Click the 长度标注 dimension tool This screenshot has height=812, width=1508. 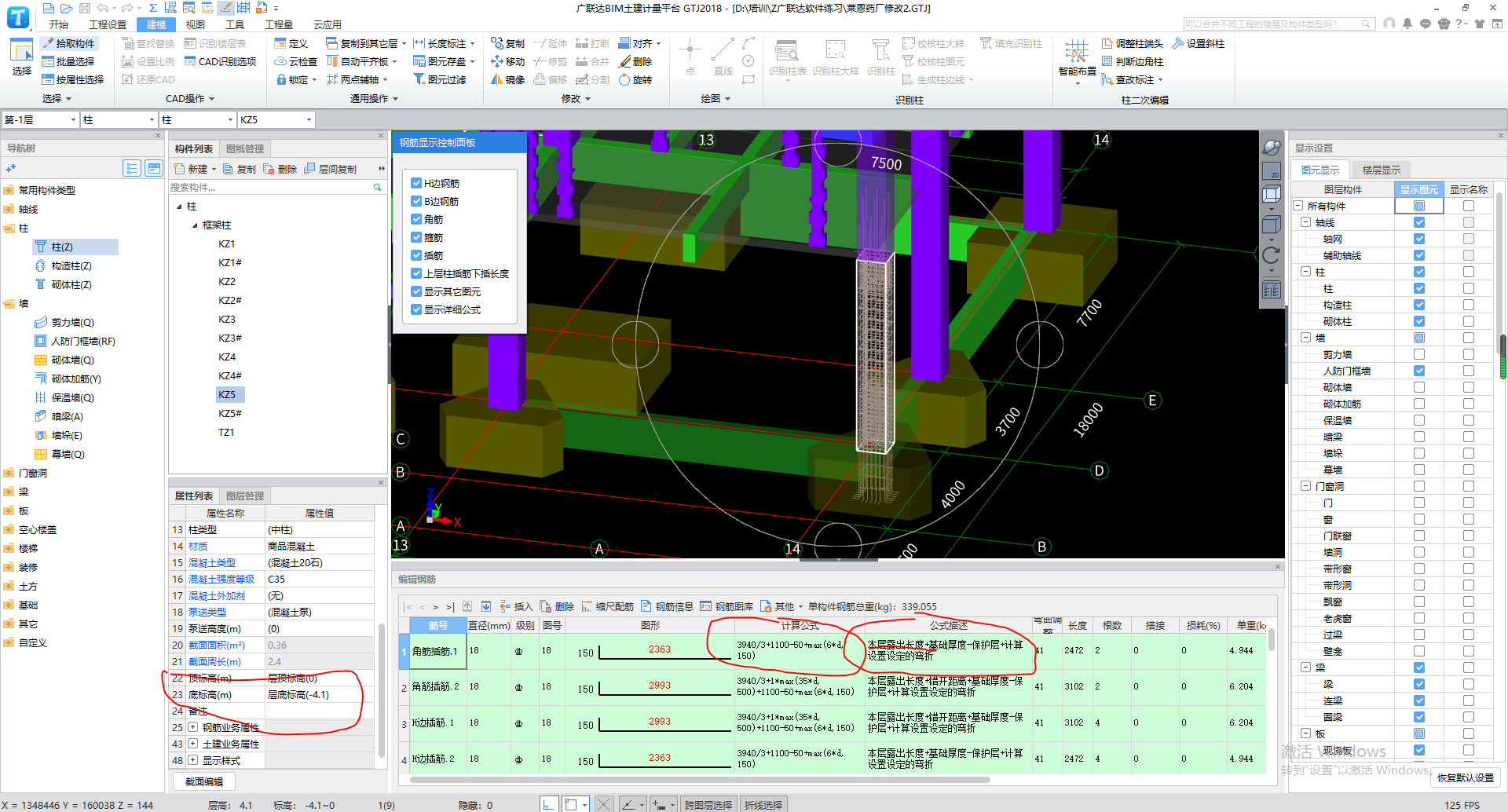(x=444, y=43)
